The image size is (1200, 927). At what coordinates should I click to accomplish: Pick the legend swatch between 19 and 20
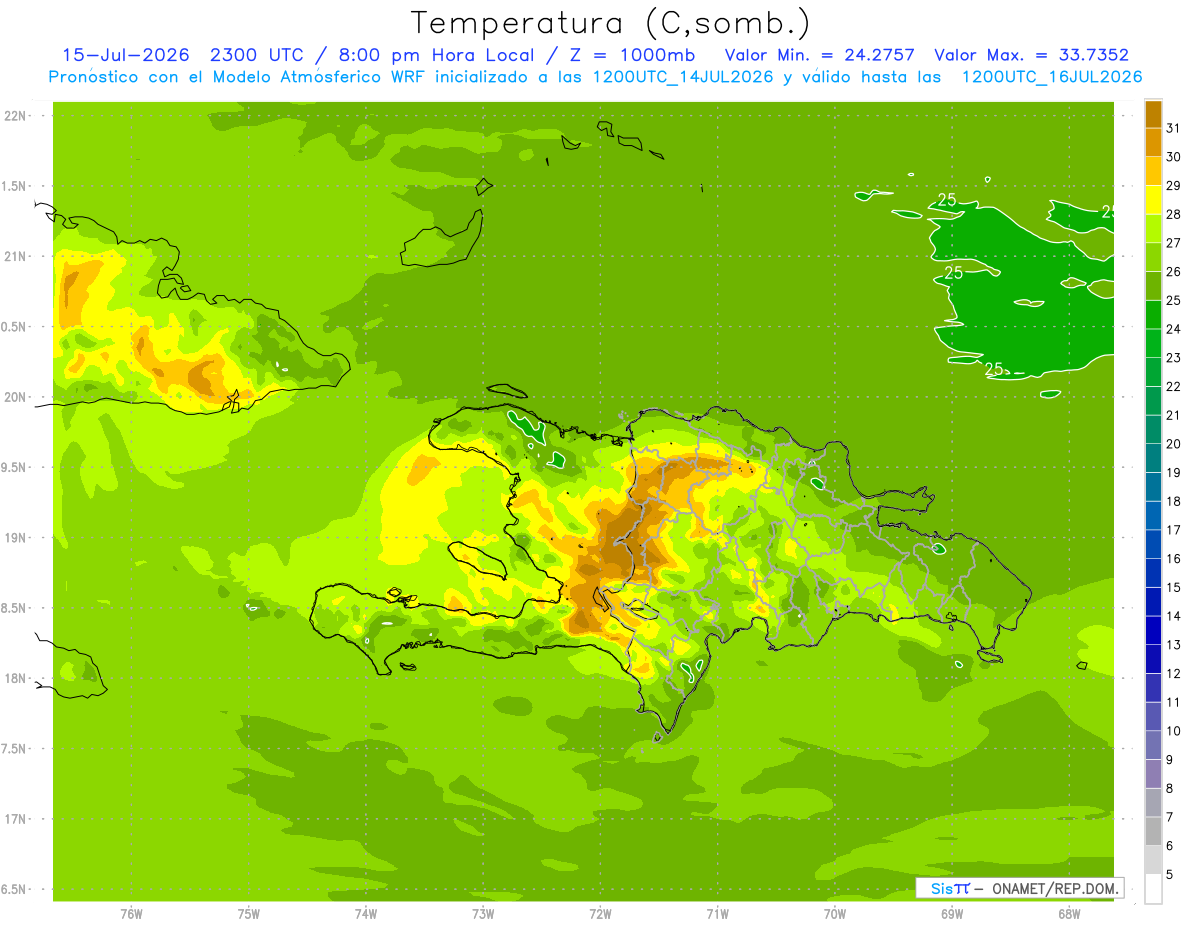point(1153,458)
